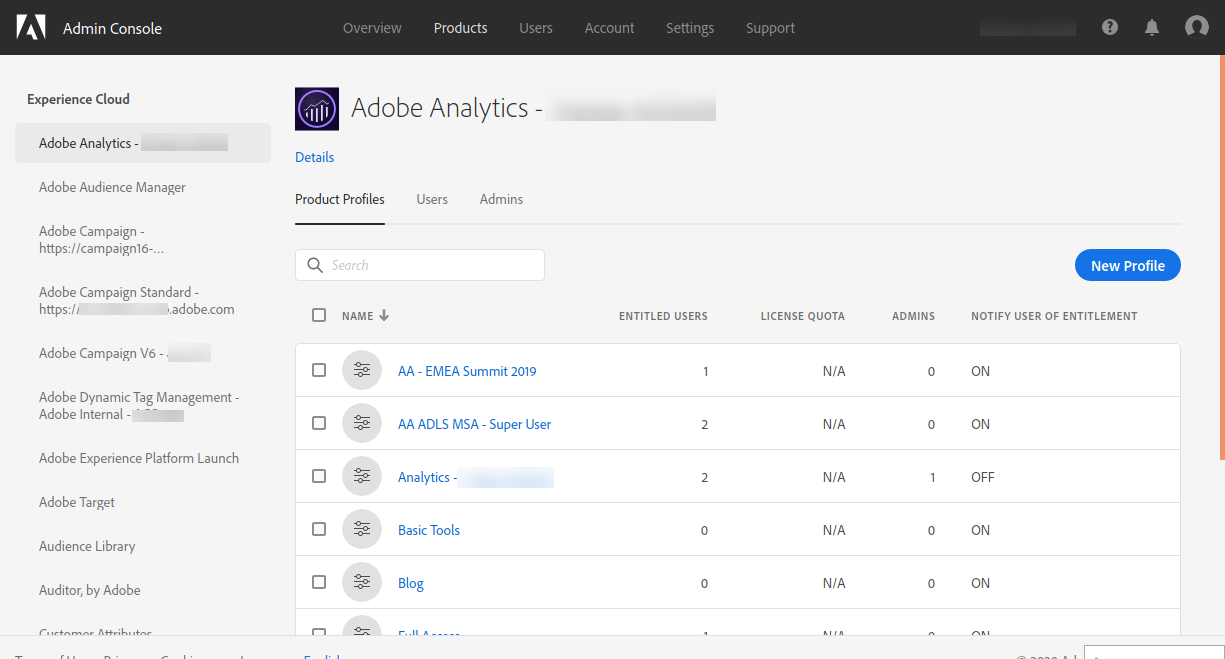Open the Details link
The image size is (1225, 659).
[x=315, y=157]
